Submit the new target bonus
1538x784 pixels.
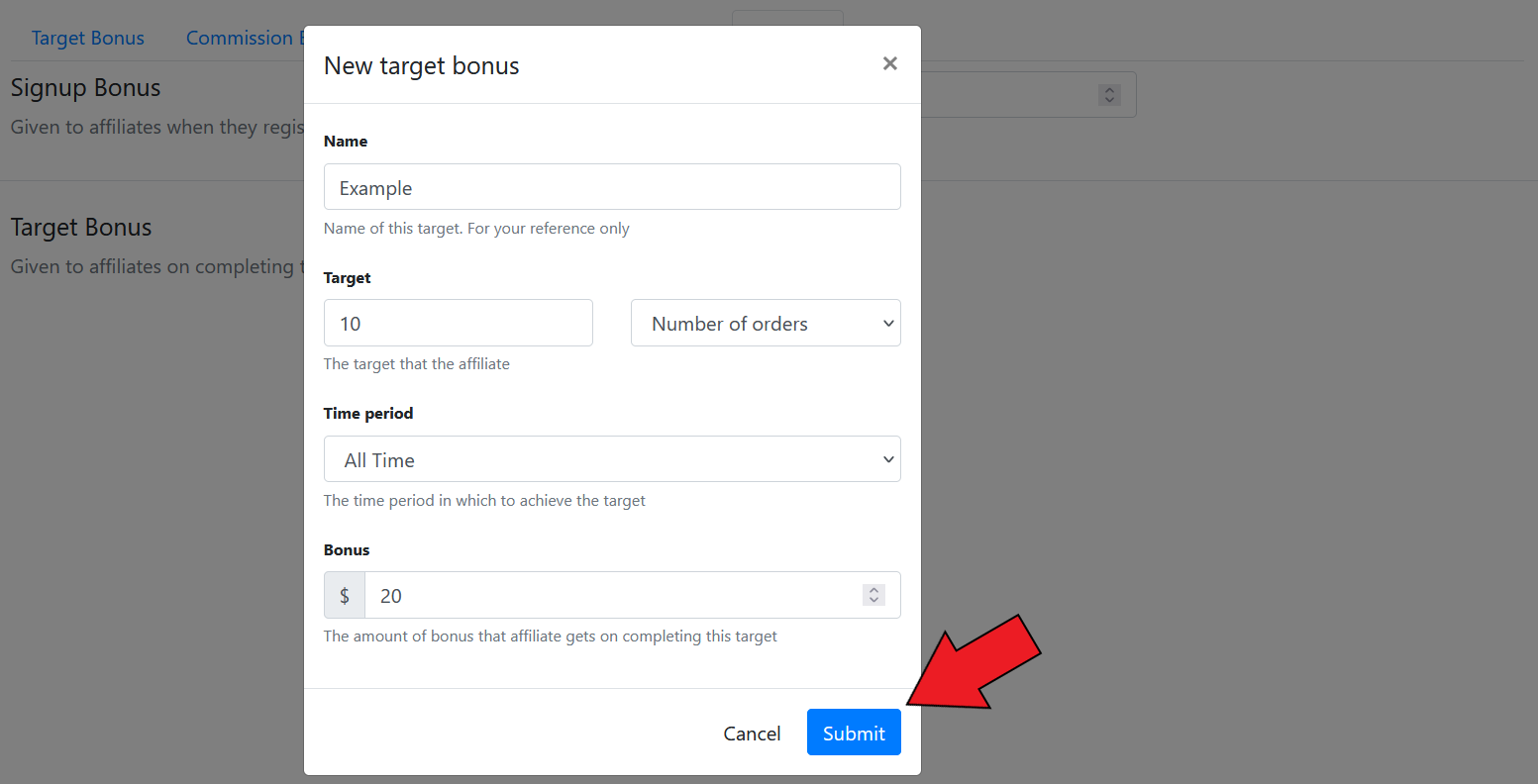point(854,733)
